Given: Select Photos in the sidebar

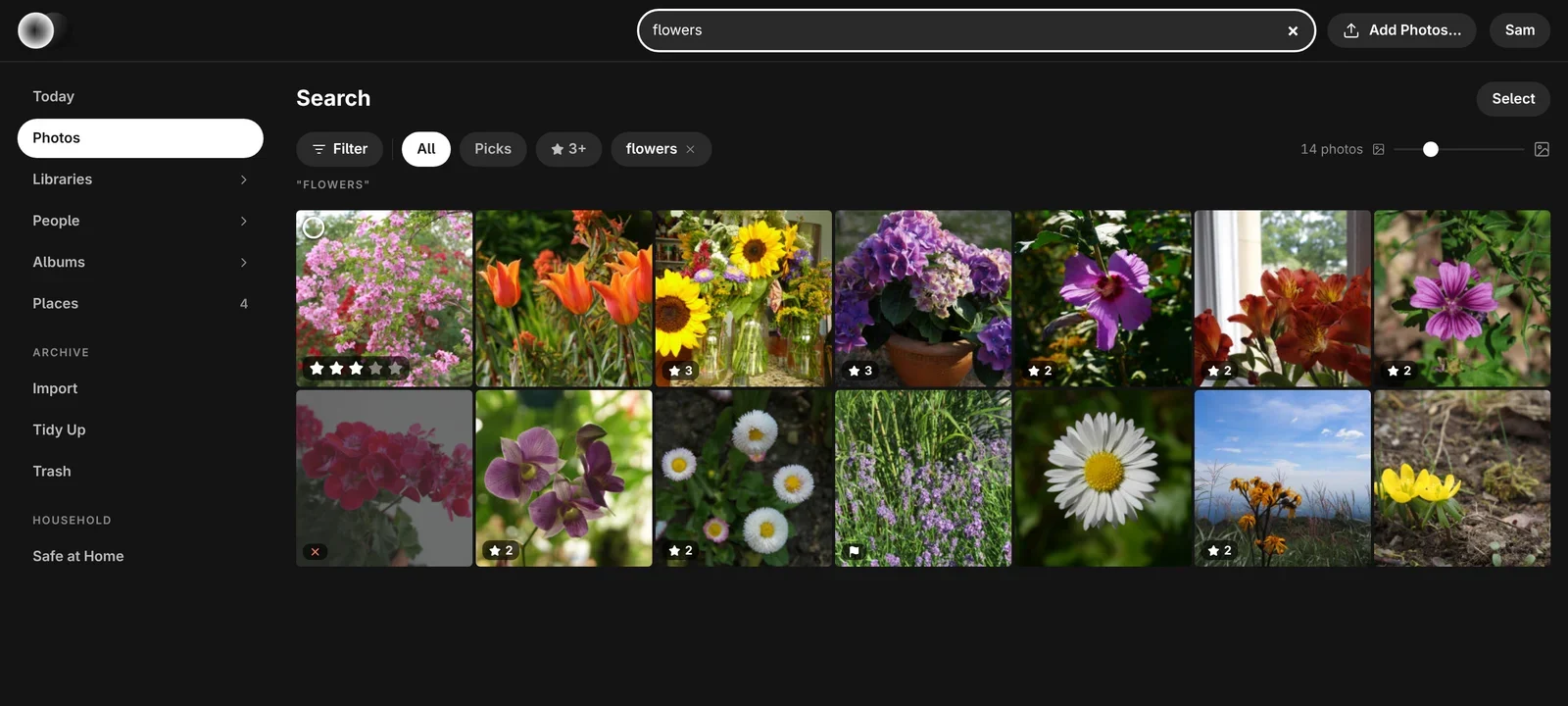Looking at the screenshot, I should pos(140,138).
